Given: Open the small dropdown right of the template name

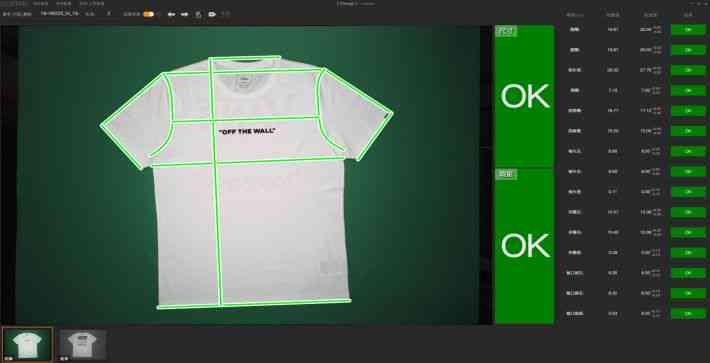Looking at the screenshot, I should click(90, 14).
